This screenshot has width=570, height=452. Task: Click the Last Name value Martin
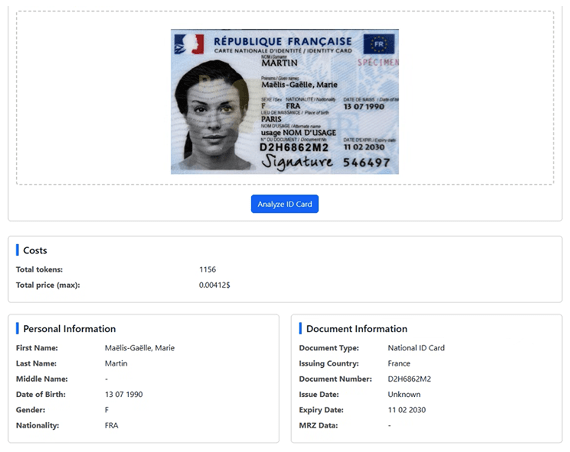click(x=116, y=363)
